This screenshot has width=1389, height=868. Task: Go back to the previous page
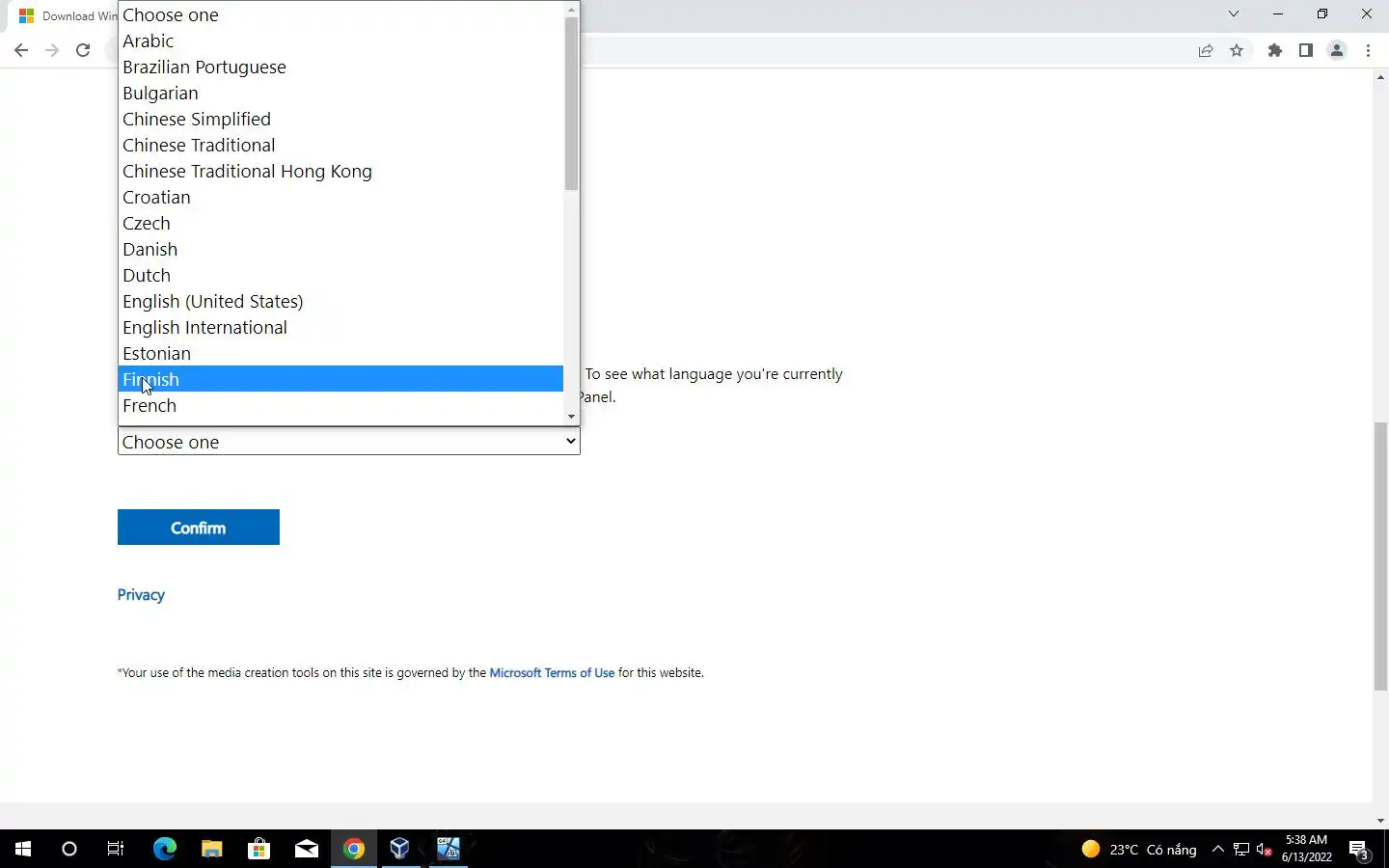21,51
